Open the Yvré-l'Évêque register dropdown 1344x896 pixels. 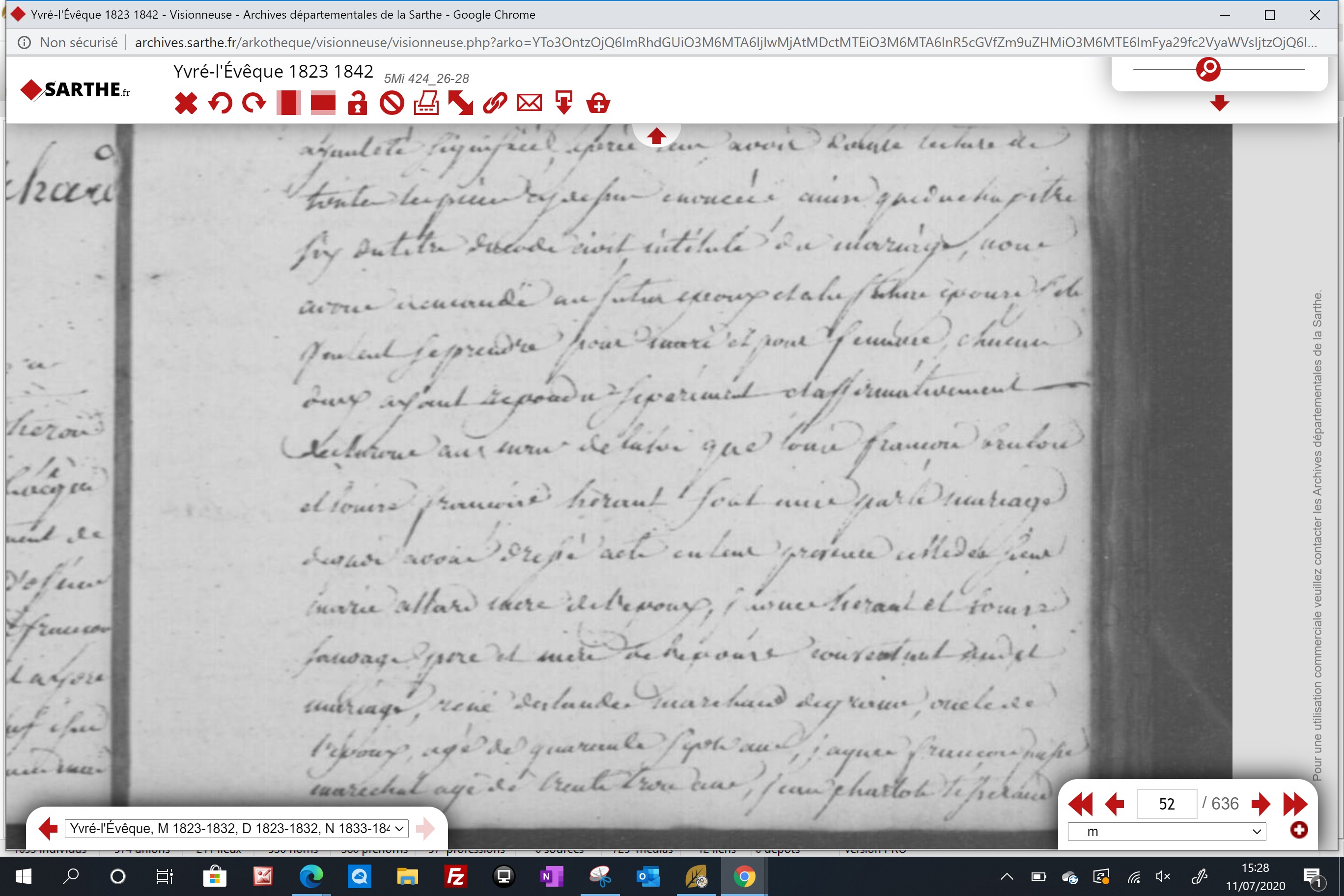[237, 828]
